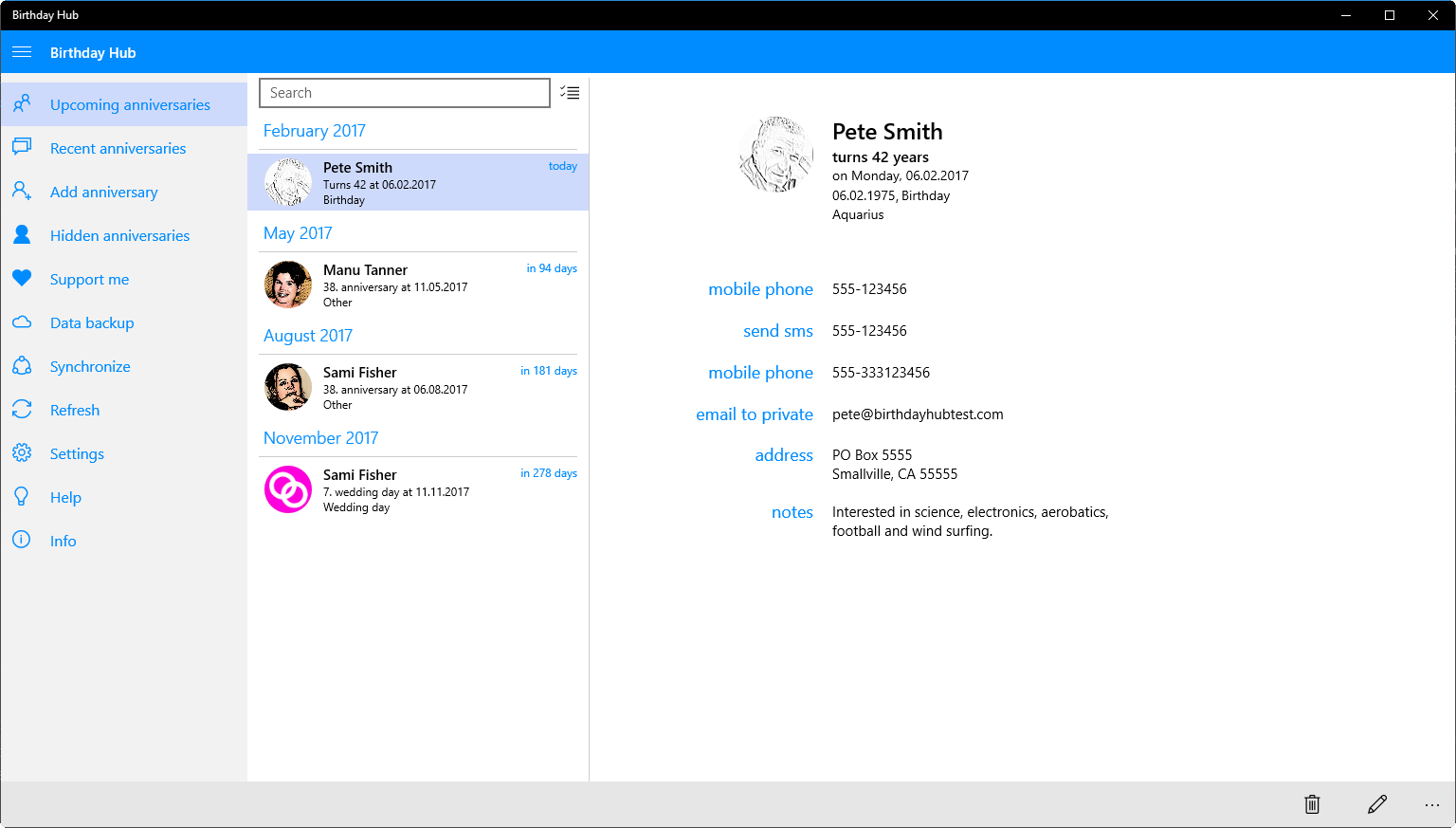Delete Pete Smith using trash icon
This screenshot has height=828, width=1456.
(1311, 804)
